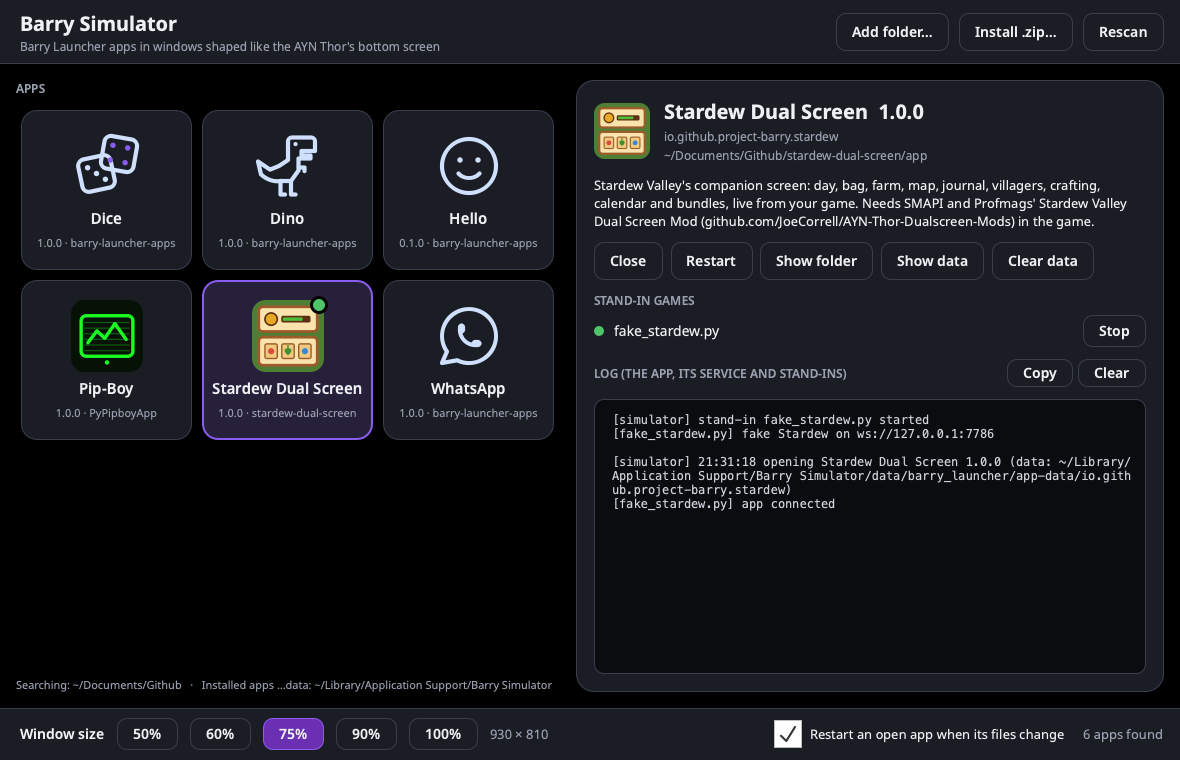Click Install .zip... button
1180x760 pixels.
(1015, 32)
